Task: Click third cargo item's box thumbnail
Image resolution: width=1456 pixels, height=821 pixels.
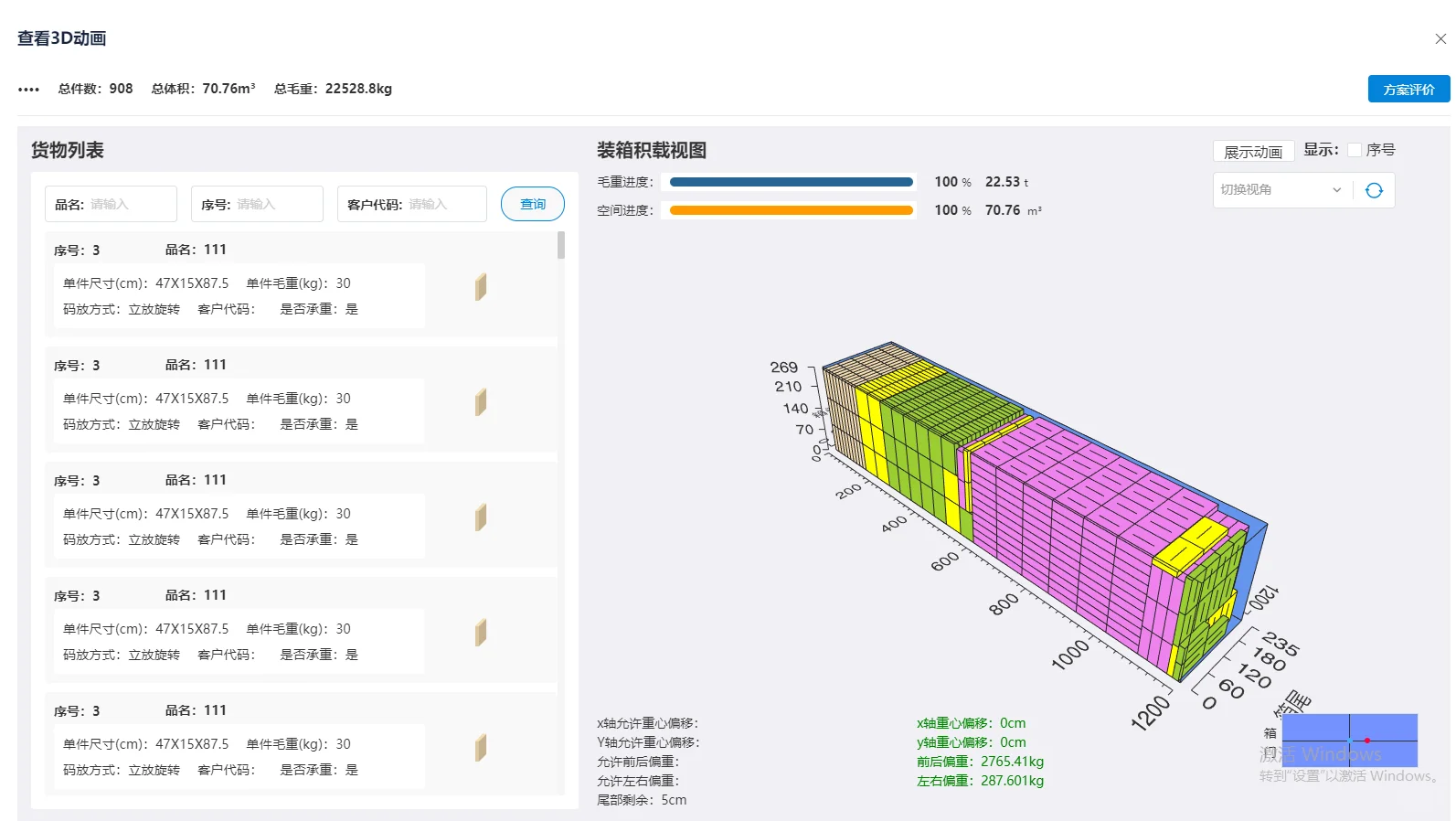Action: [x=481, y=517]
